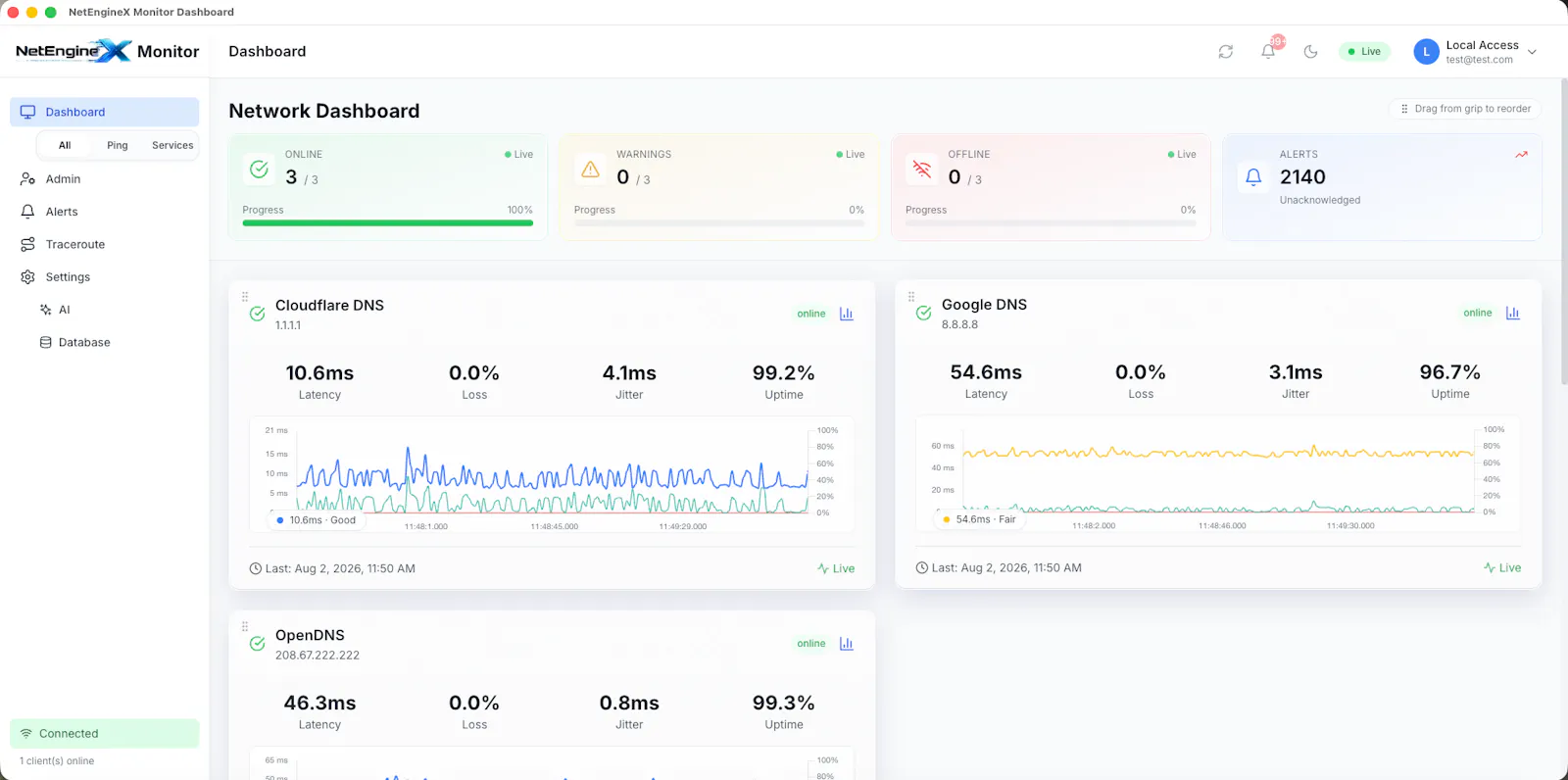This screenshot has width=1568, height=780.
Task: Open Admin in the sidebar
Action: pos(105,179)
